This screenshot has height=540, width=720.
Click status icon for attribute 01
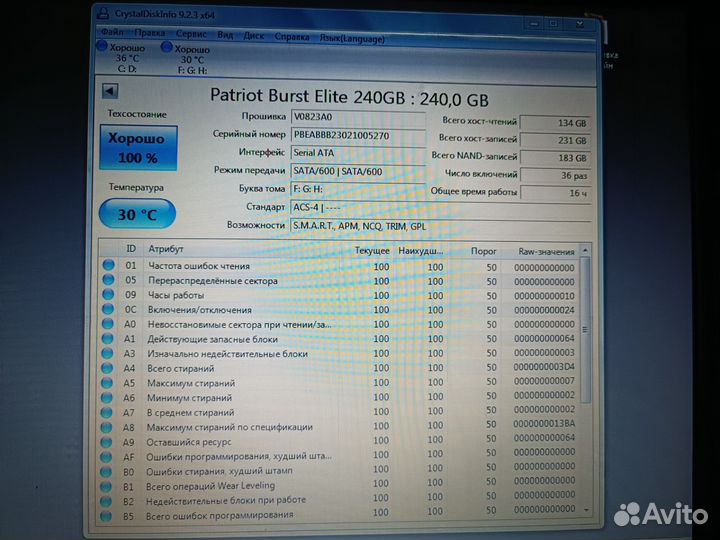[x=108, y=265]
